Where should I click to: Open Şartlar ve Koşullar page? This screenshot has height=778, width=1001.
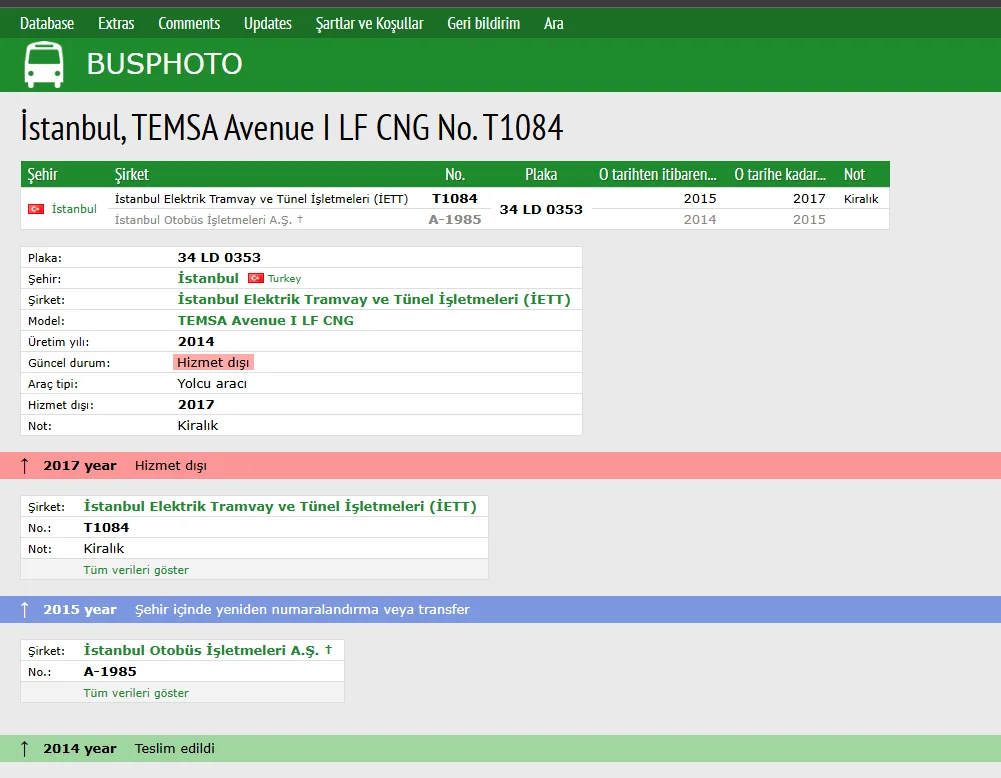(x=369, y=23)
